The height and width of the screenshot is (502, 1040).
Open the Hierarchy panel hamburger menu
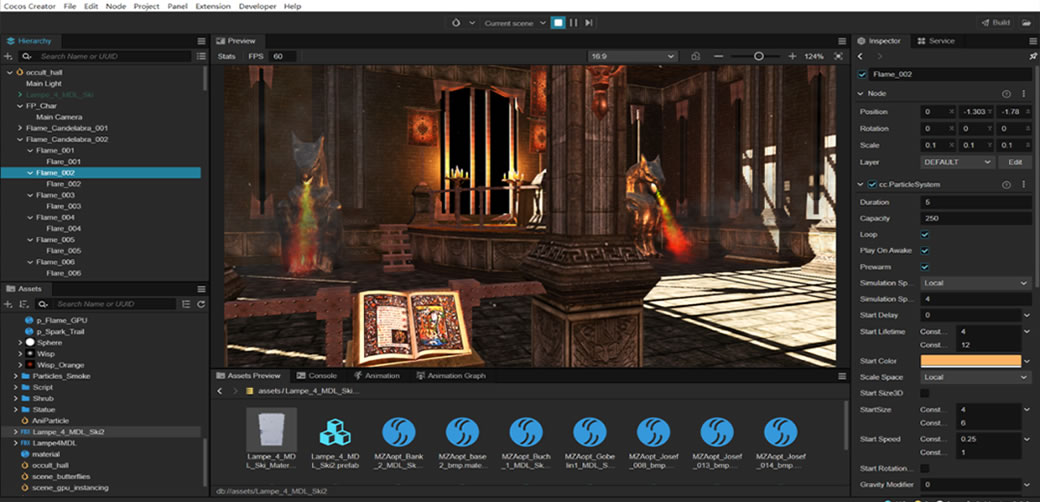click(200, 41)
